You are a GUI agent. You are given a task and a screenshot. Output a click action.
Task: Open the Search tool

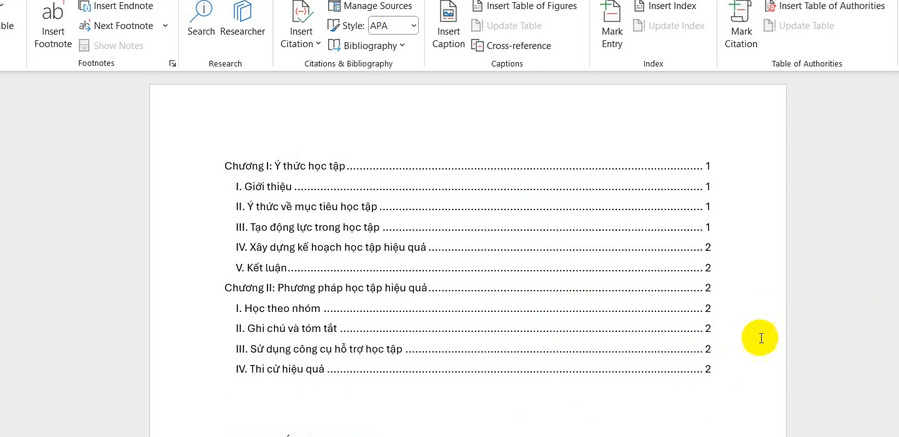tap(201, 19)
